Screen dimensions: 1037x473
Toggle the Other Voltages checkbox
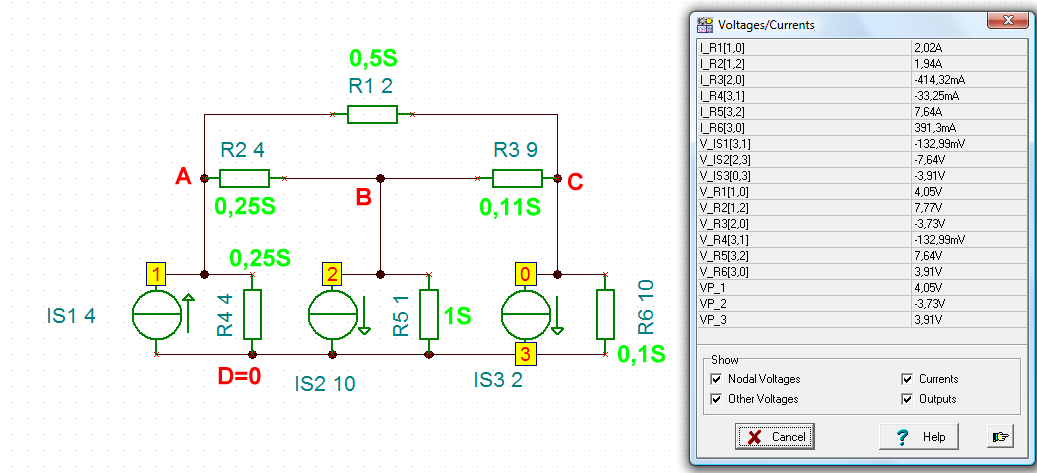(715, 399)
